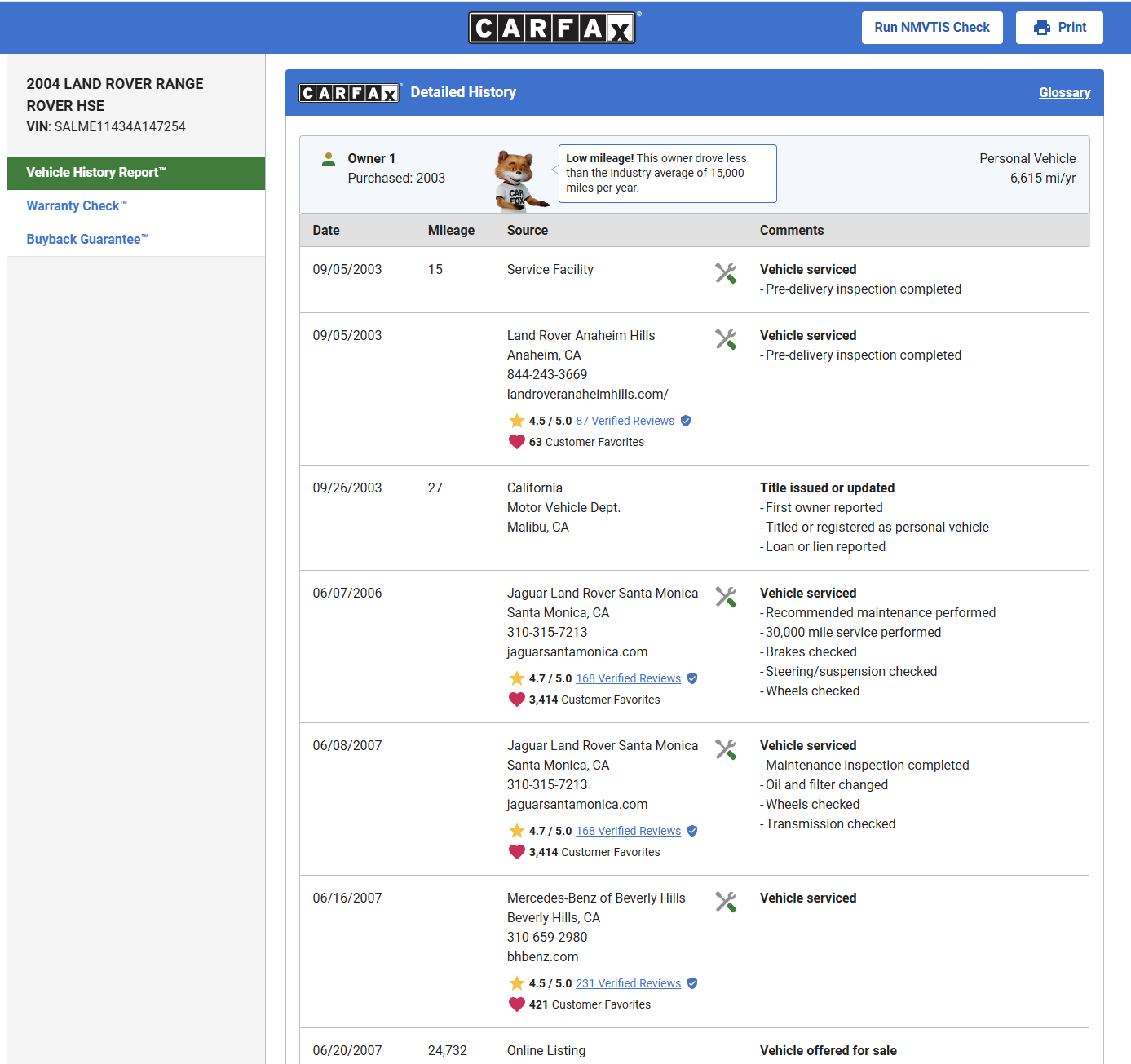Click the 6,615 mi/yr value
This screenshot has height=1064, width=1131.
(1043, 179)
